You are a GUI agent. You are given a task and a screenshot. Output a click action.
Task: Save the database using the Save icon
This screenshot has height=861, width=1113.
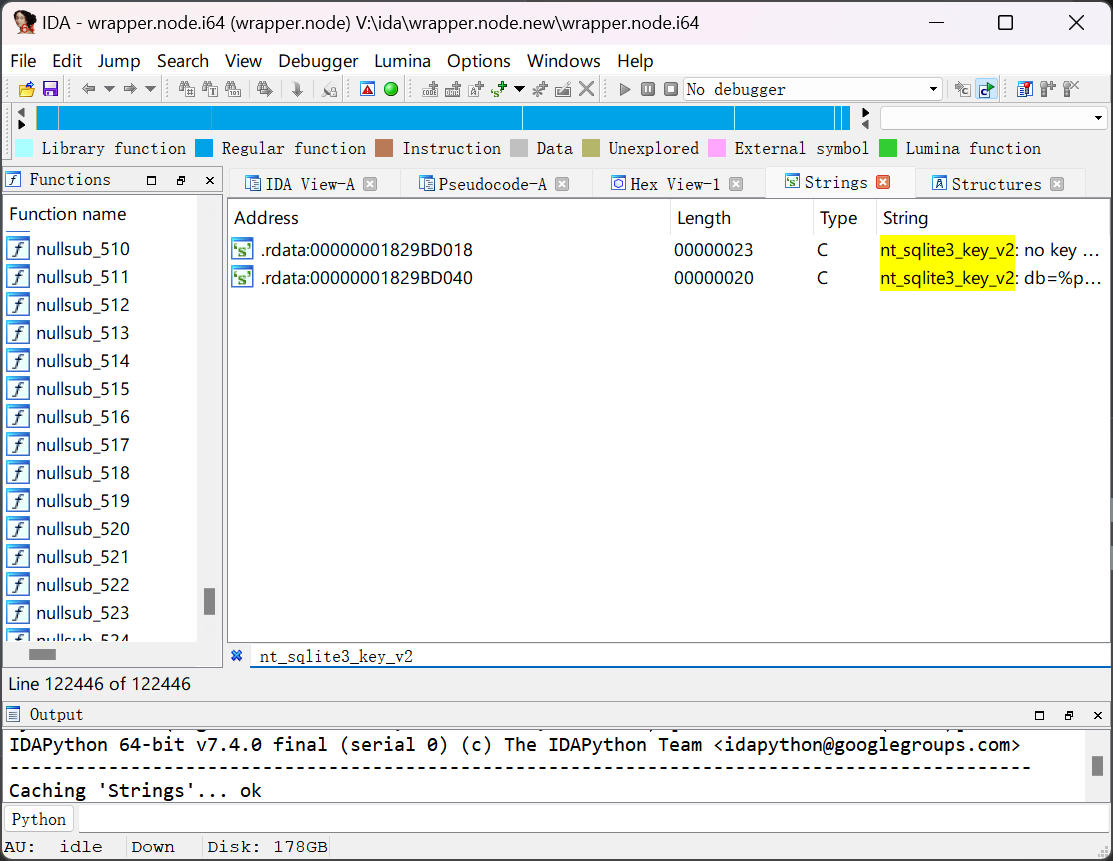(x=48, y=89)
